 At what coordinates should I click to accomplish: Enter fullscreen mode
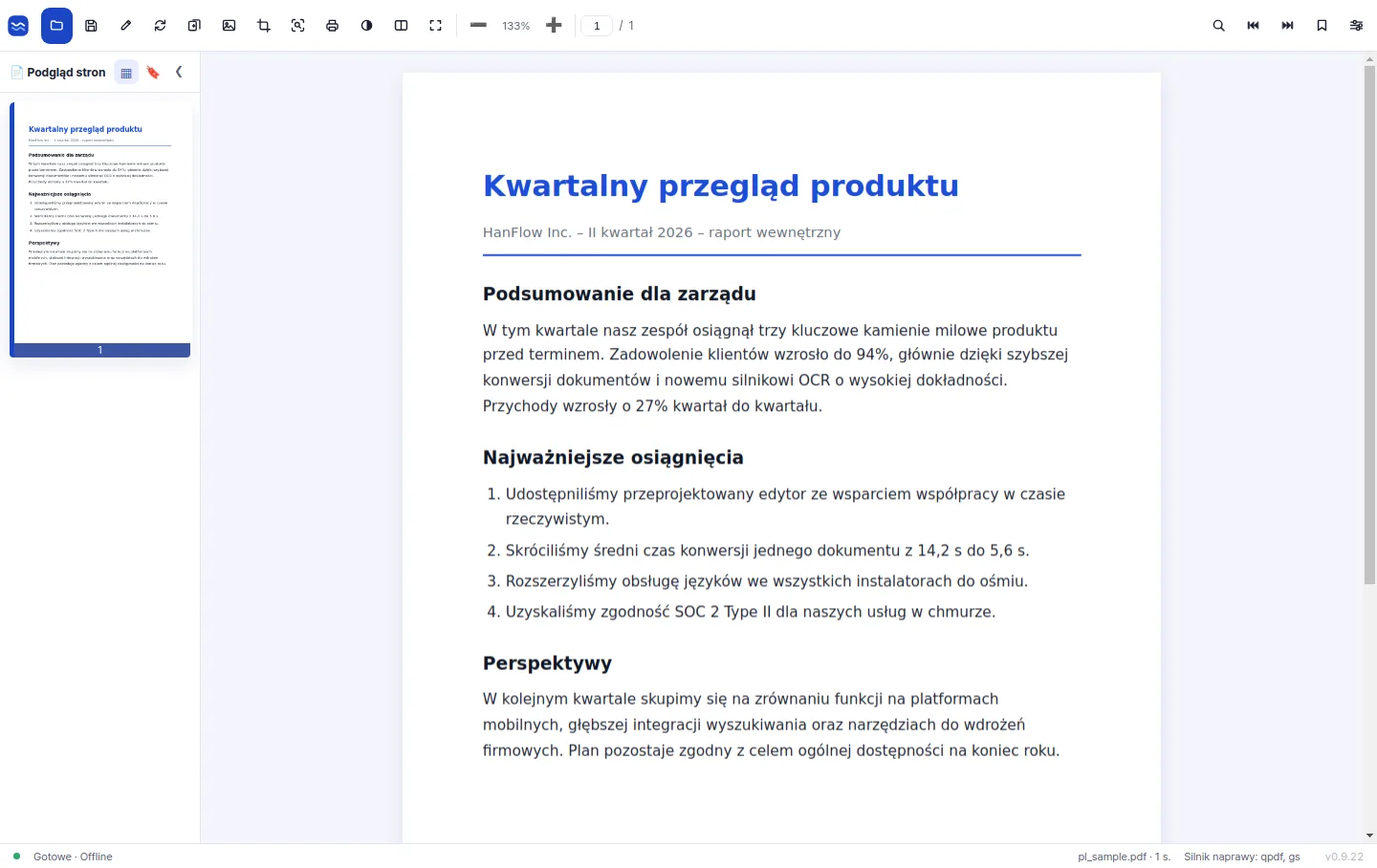[435, 26]
